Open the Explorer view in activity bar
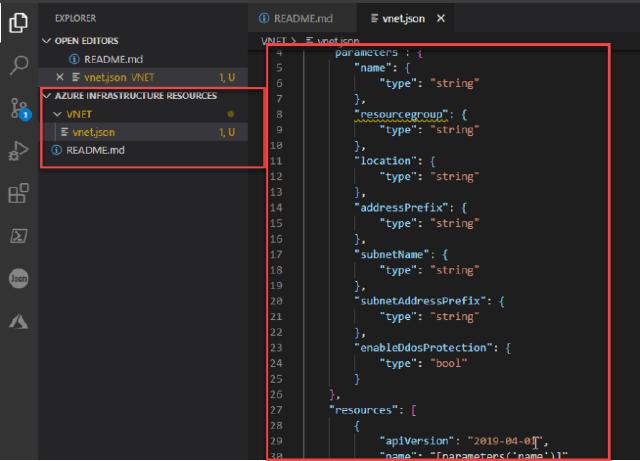Image resolution: width=640 pixels, height=461 pixels. (x=18, y=22)
